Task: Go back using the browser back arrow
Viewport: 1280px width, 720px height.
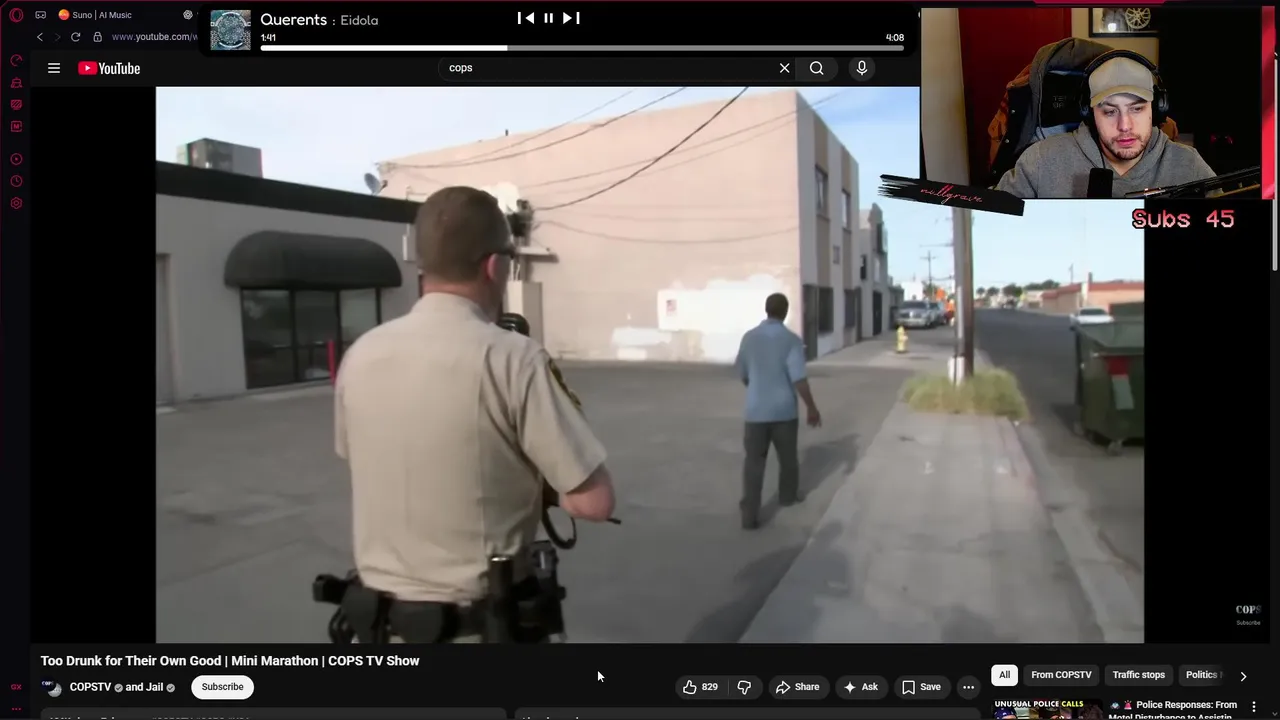Action: tap(40, 37)
